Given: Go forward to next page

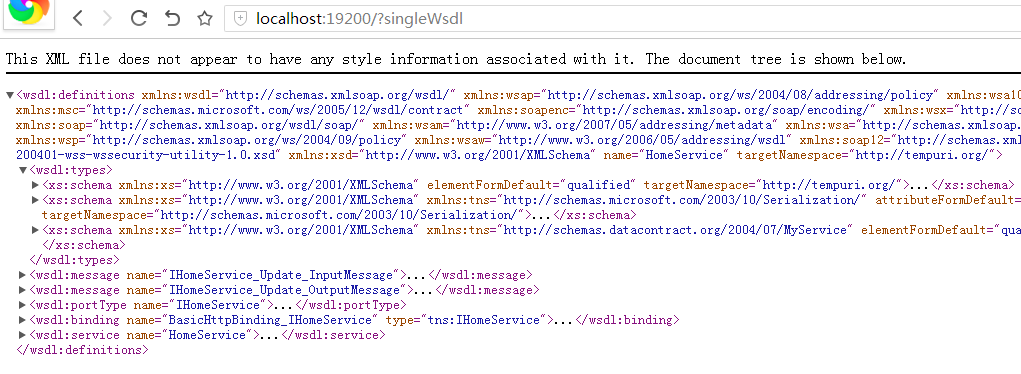Looking at the screenshot, I should (x=107, y=18).
